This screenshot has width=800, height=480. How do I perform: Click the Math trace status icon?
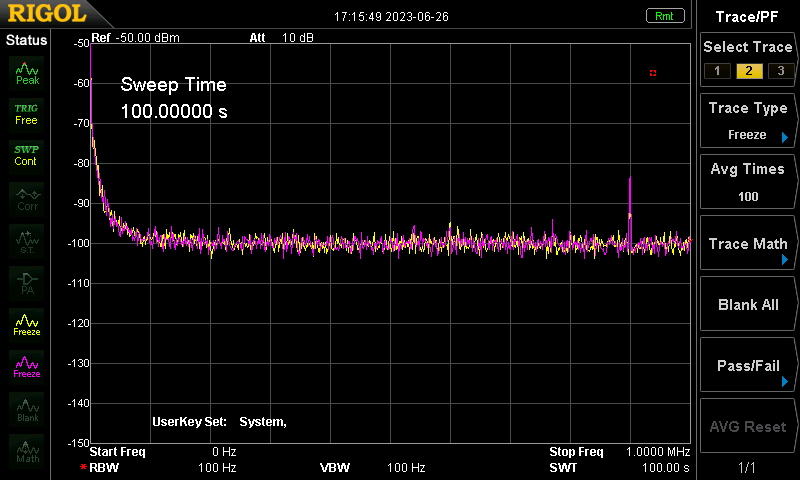tap(27, 451)
